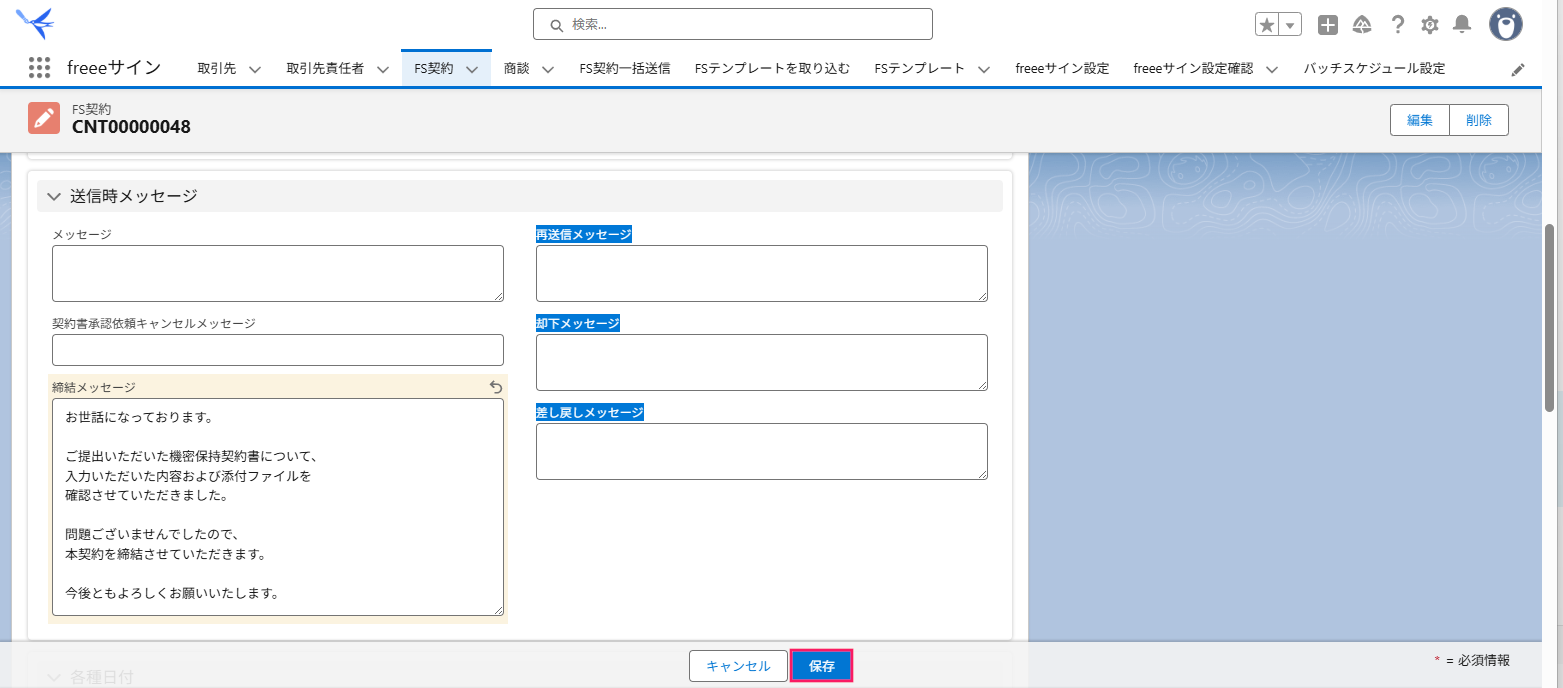Screen dimensions: 1563x688
Task: Open the 商談 tab
Action: click(x=517, y=68)
